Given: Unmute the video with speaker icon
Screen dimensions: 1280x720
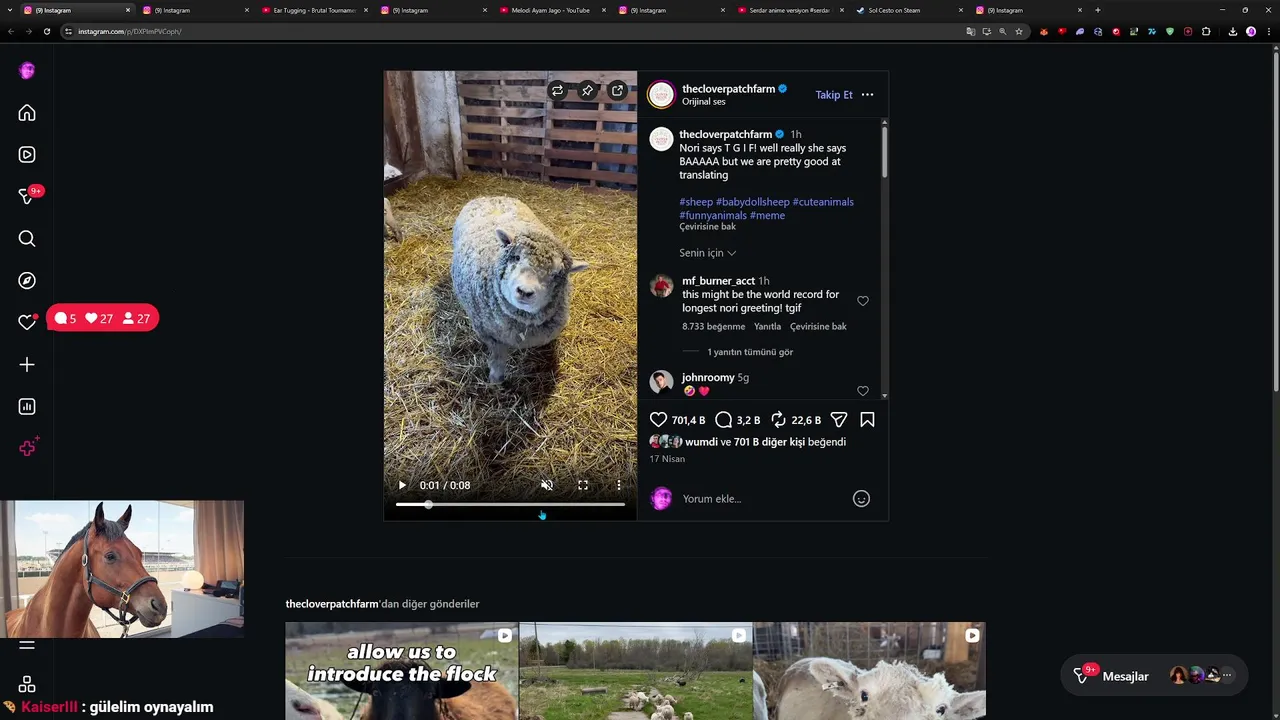Looking at the screenshot, I should pos(547,485).
